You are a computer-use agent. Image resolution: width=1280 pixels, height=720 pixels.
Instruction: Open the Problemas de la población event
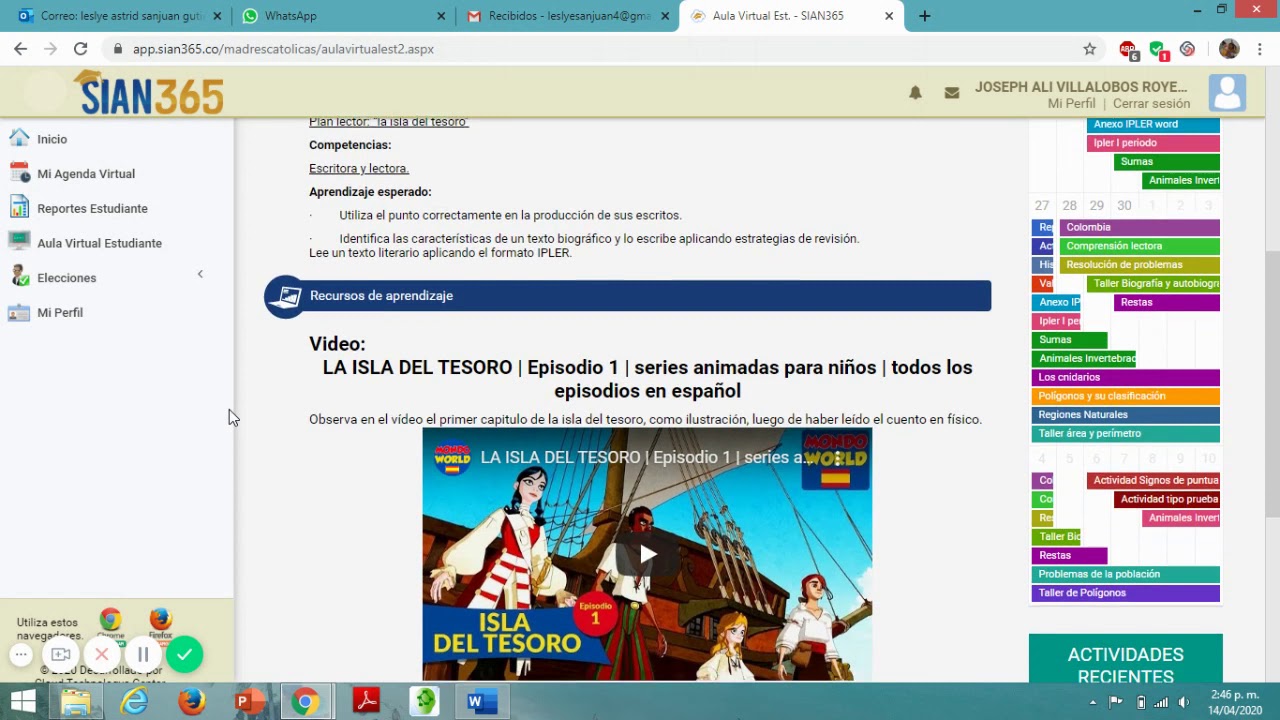(x=1125, y=574)
